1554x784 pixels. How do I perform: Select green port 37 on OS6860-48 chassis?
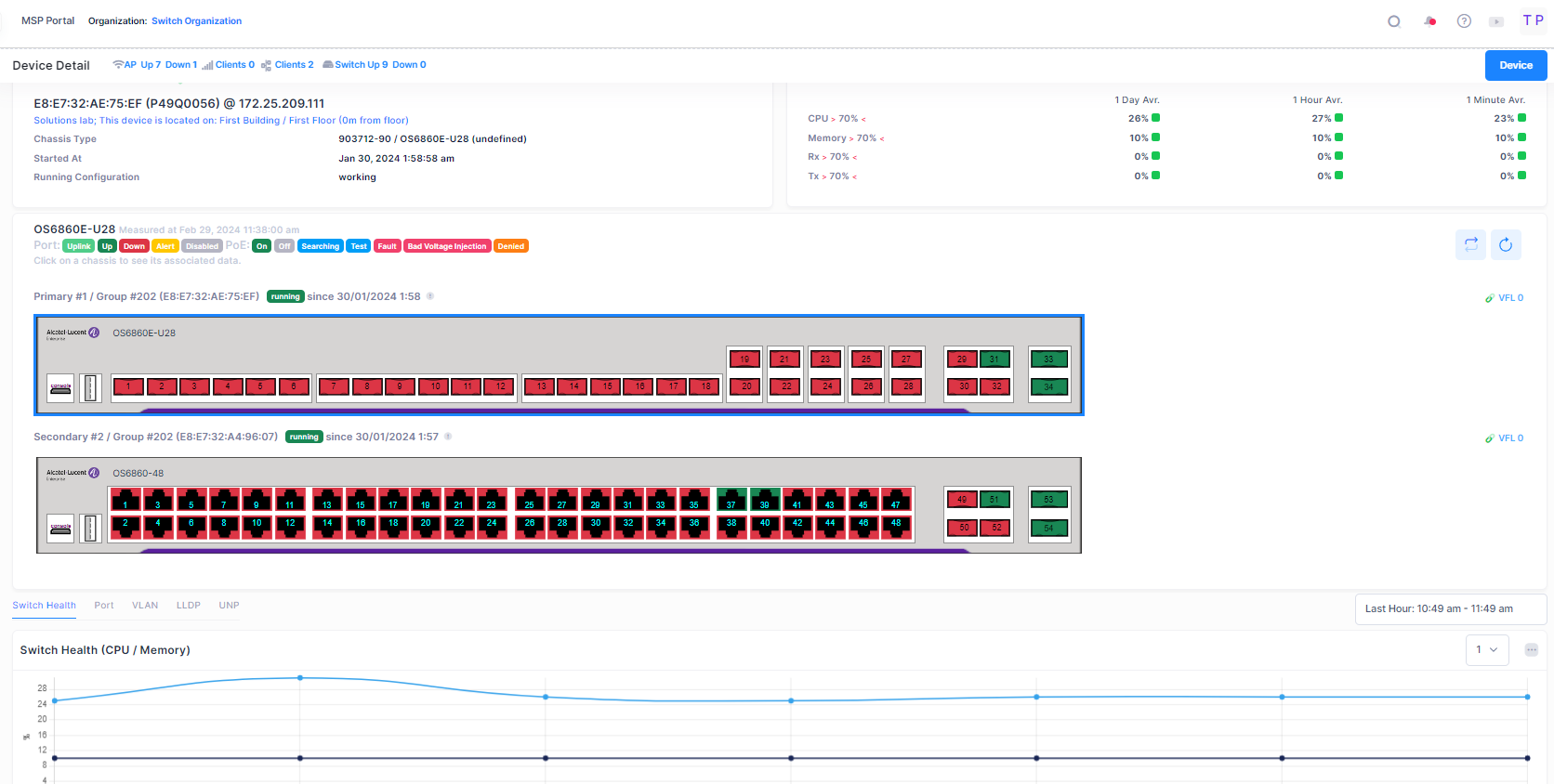[x=731, y=502]
